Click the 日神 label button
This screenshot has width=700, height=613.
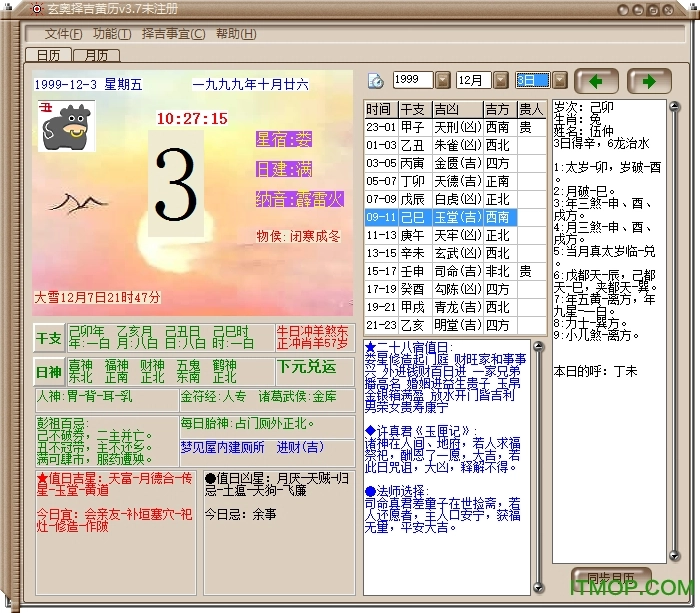(48, 372)
